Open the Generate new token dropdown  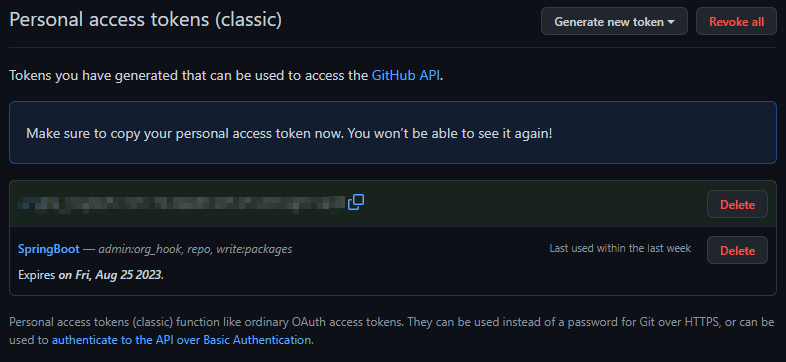pyautogui.click(x=614, y=22)
